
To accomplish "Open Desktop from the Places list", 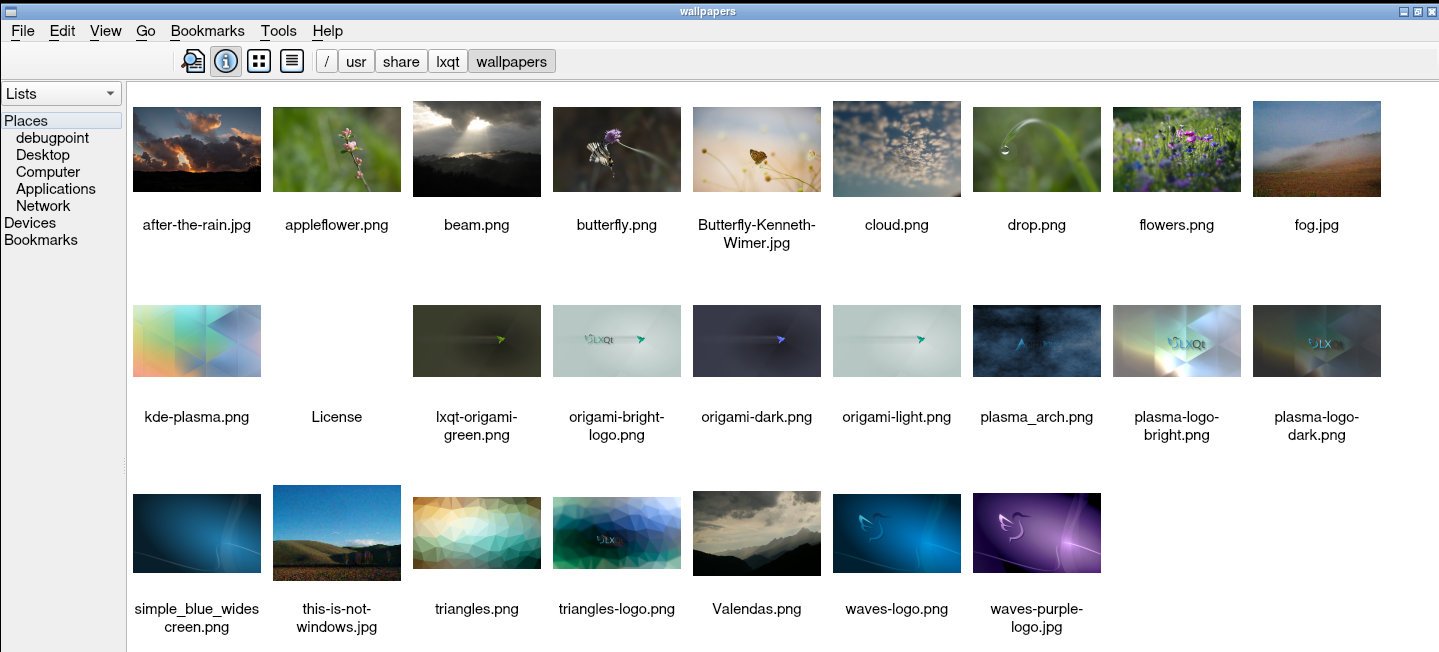I will (43, 155).
